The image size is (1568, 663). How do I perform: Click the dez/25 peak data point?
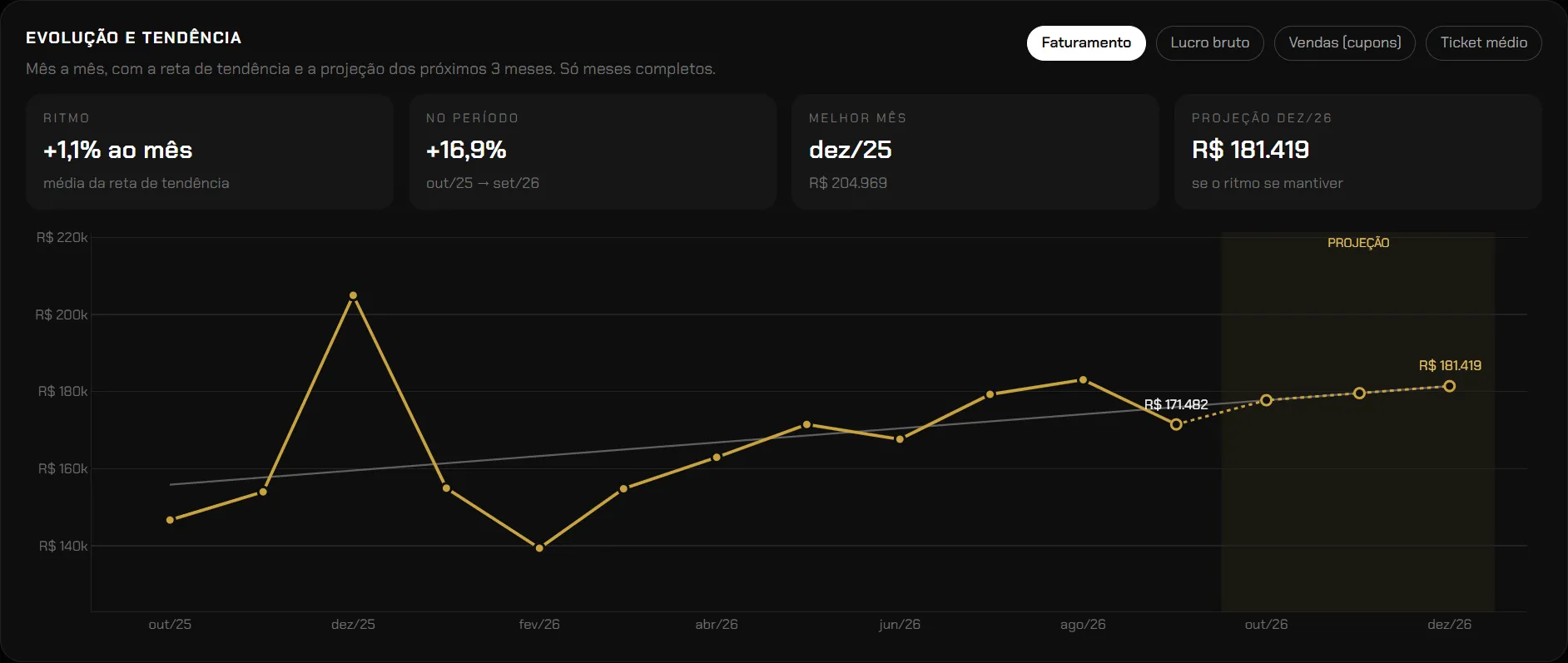click(x=353, y=295)
